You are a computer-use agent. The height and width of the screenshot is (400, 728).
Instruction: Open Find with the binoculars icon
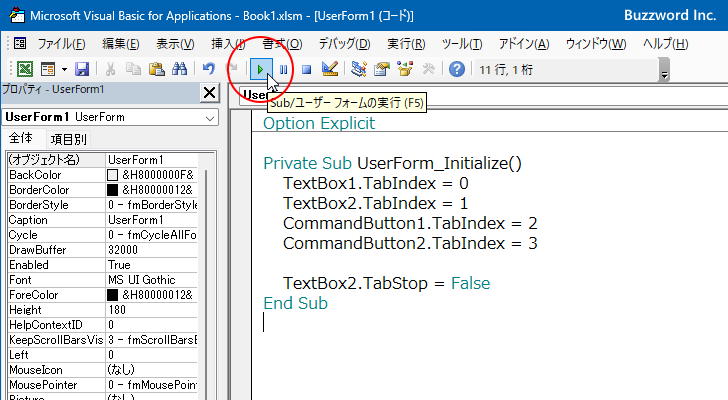tap(180, 69)
